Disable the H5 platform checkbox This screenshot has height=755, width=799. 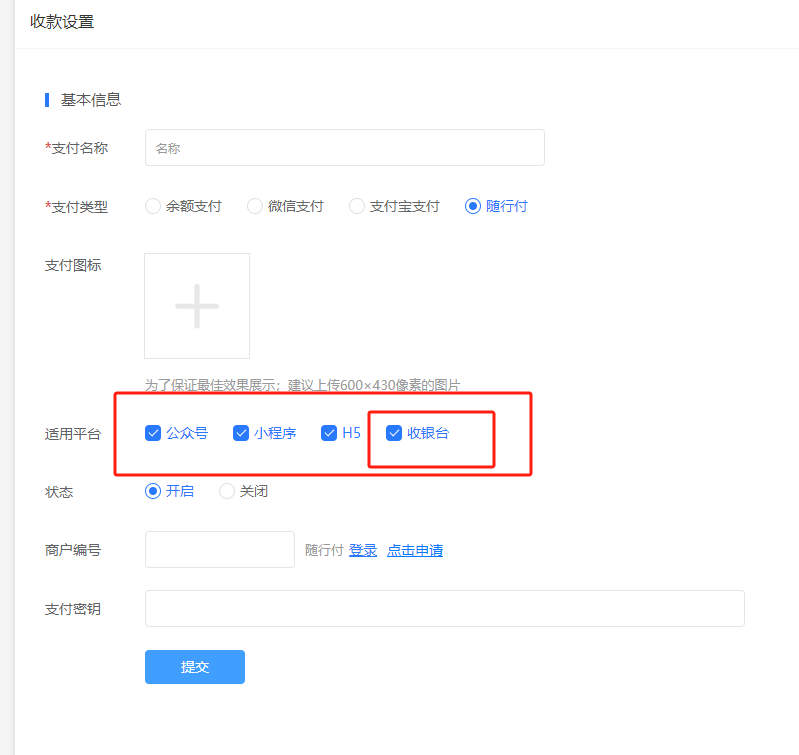point(329,433)
